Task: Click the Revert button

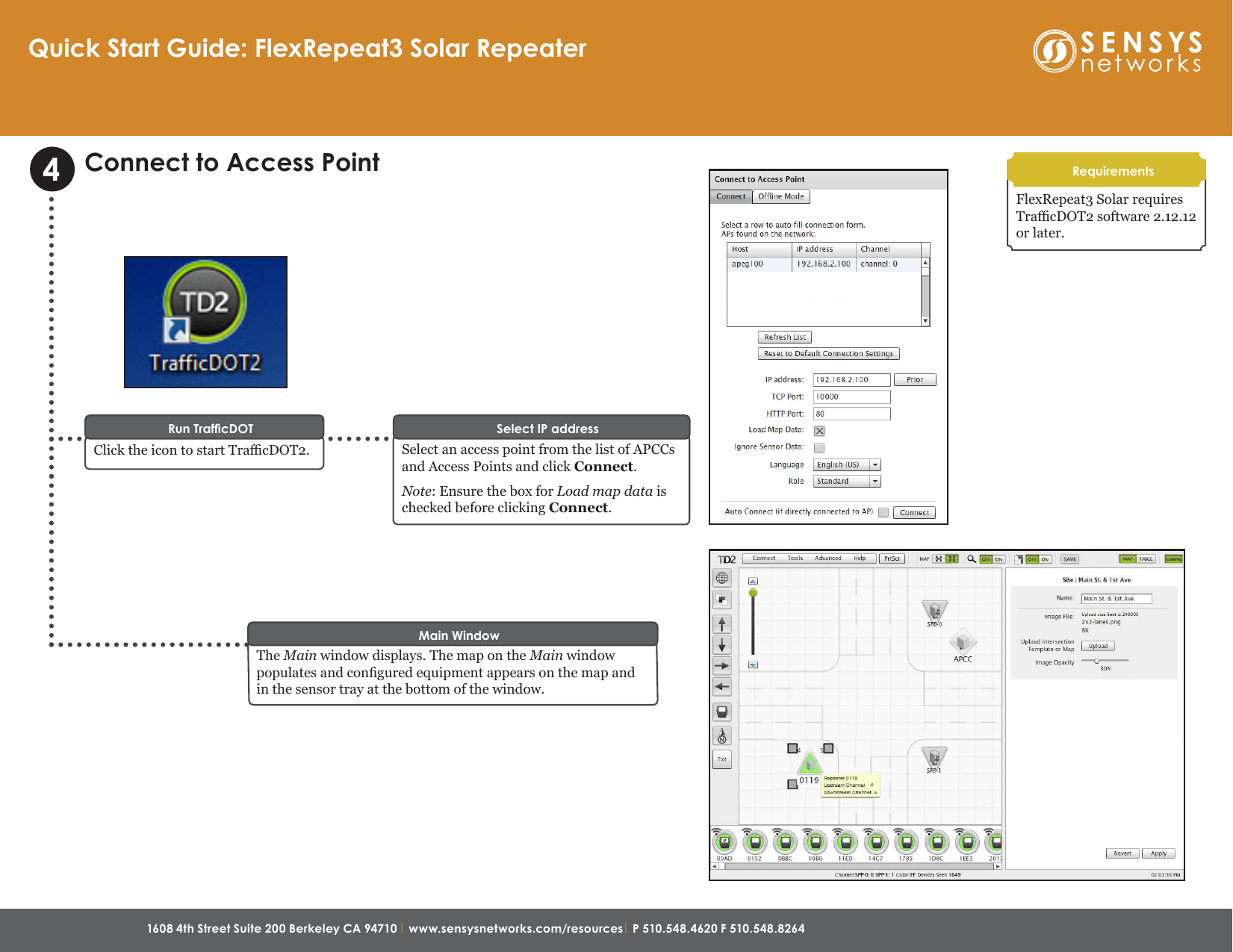Action: click(x=1122, y=853)
